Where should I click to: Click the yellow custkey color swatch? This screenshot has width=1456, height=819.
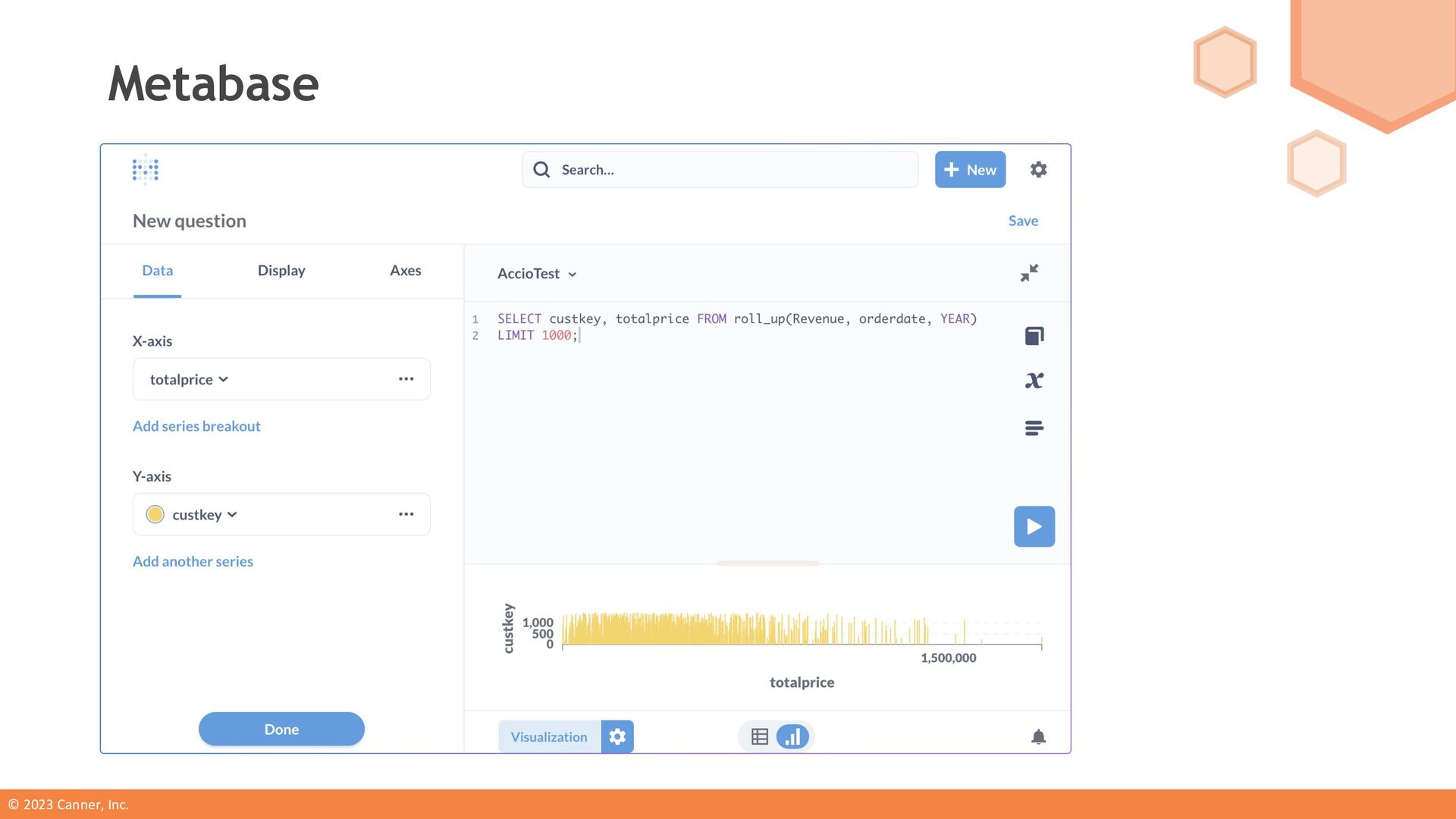tap(155, 515)
